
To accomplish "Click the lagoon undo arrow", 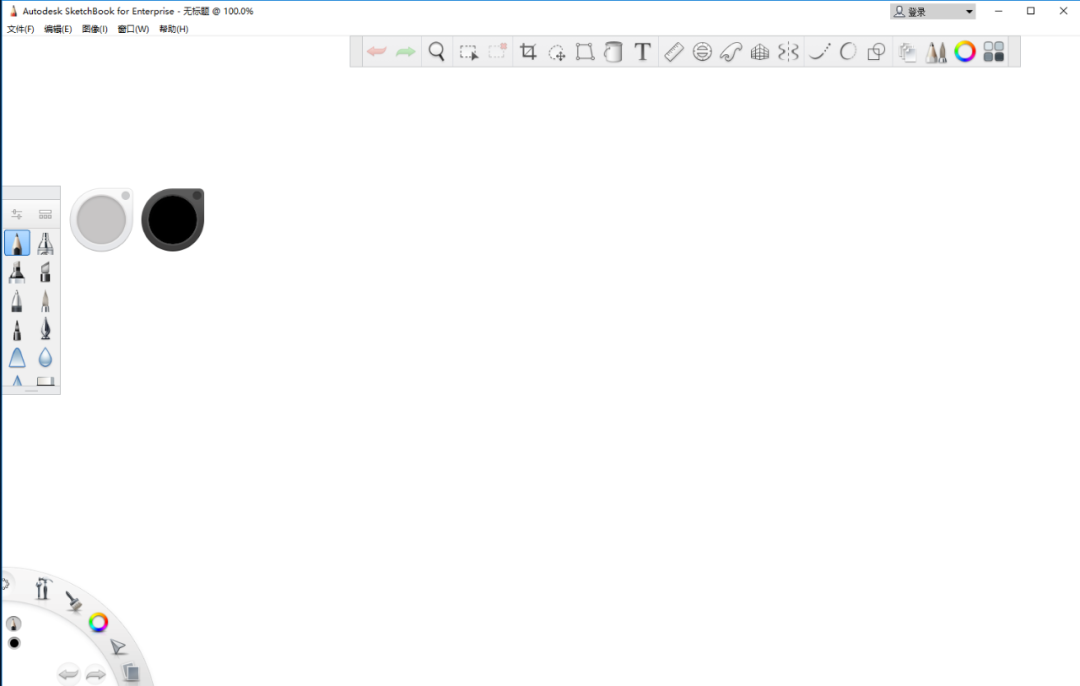I will 68,674.
